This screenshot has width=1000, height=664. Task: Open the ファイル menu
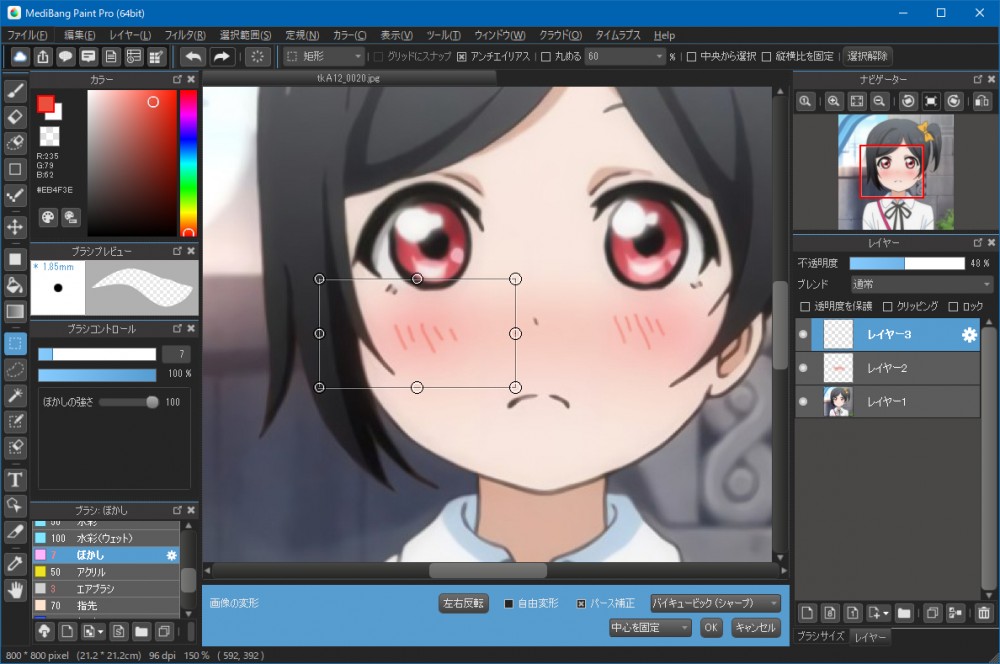(27, 36)
